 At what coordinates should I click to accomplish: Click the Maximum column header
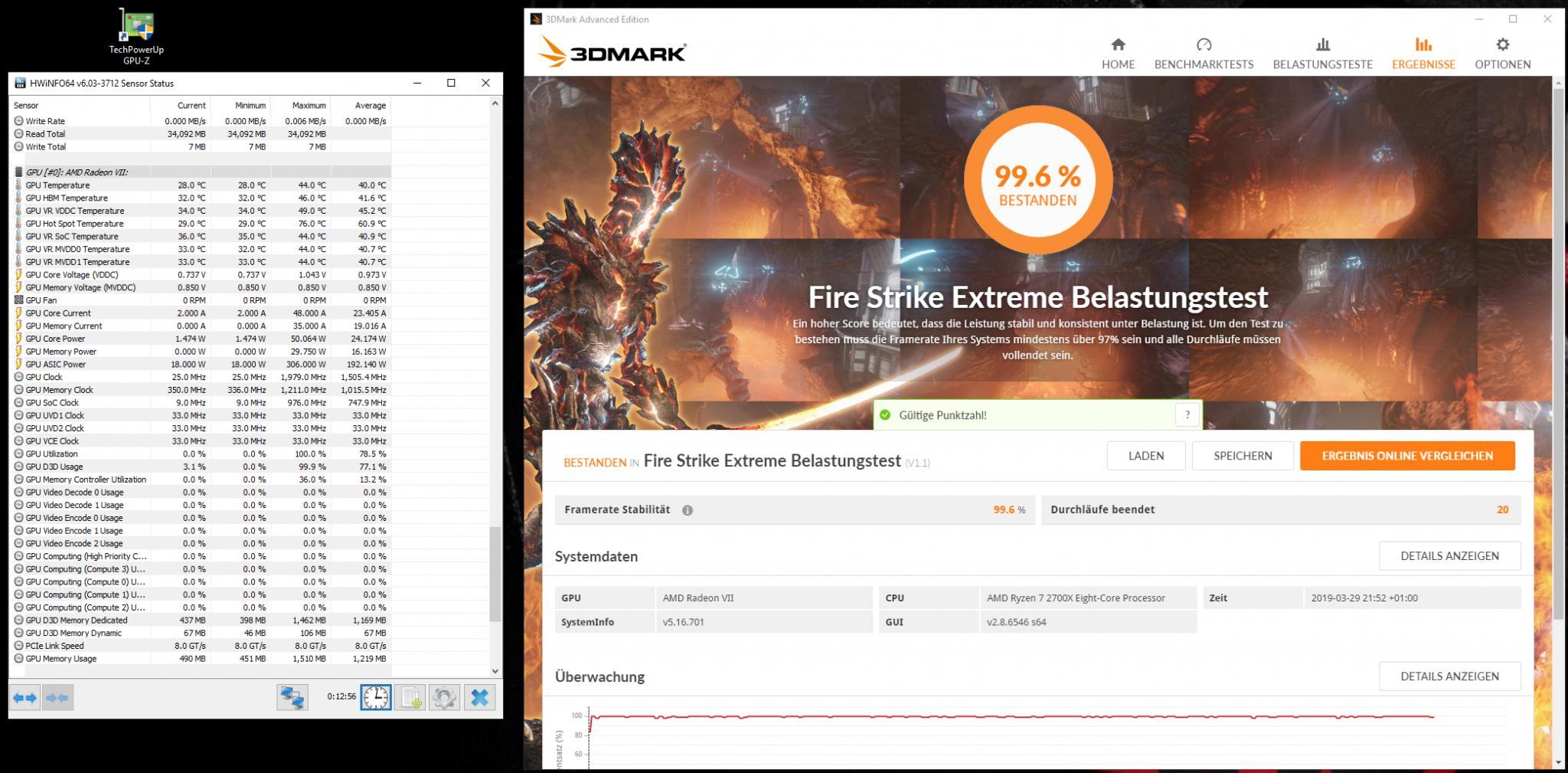click(x=301, y=105)
